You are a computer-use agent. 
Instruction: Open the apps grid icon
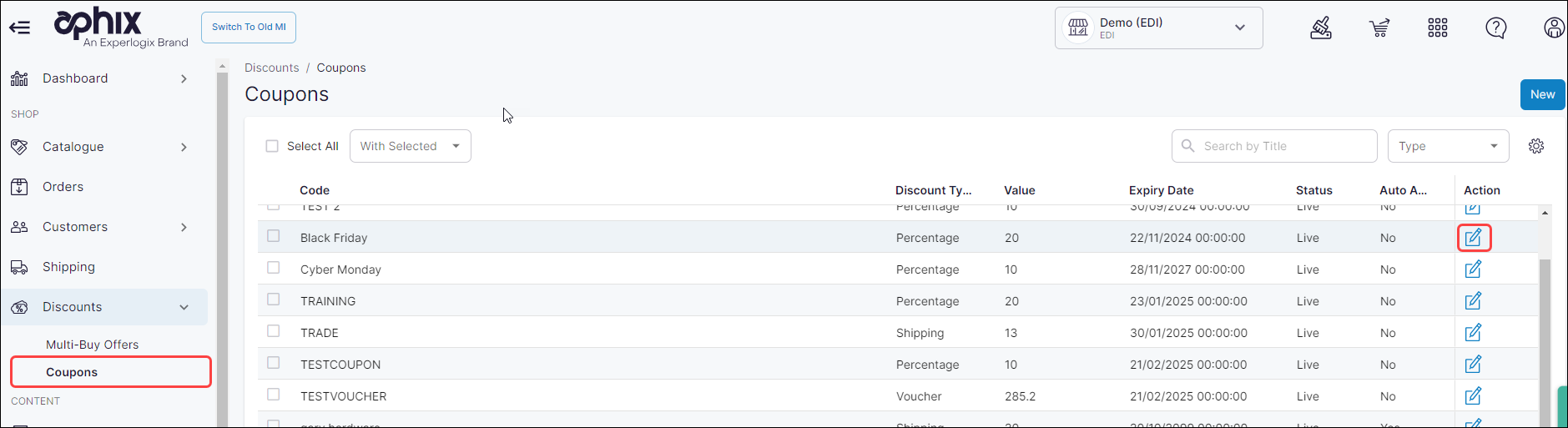coord(1437,28)
